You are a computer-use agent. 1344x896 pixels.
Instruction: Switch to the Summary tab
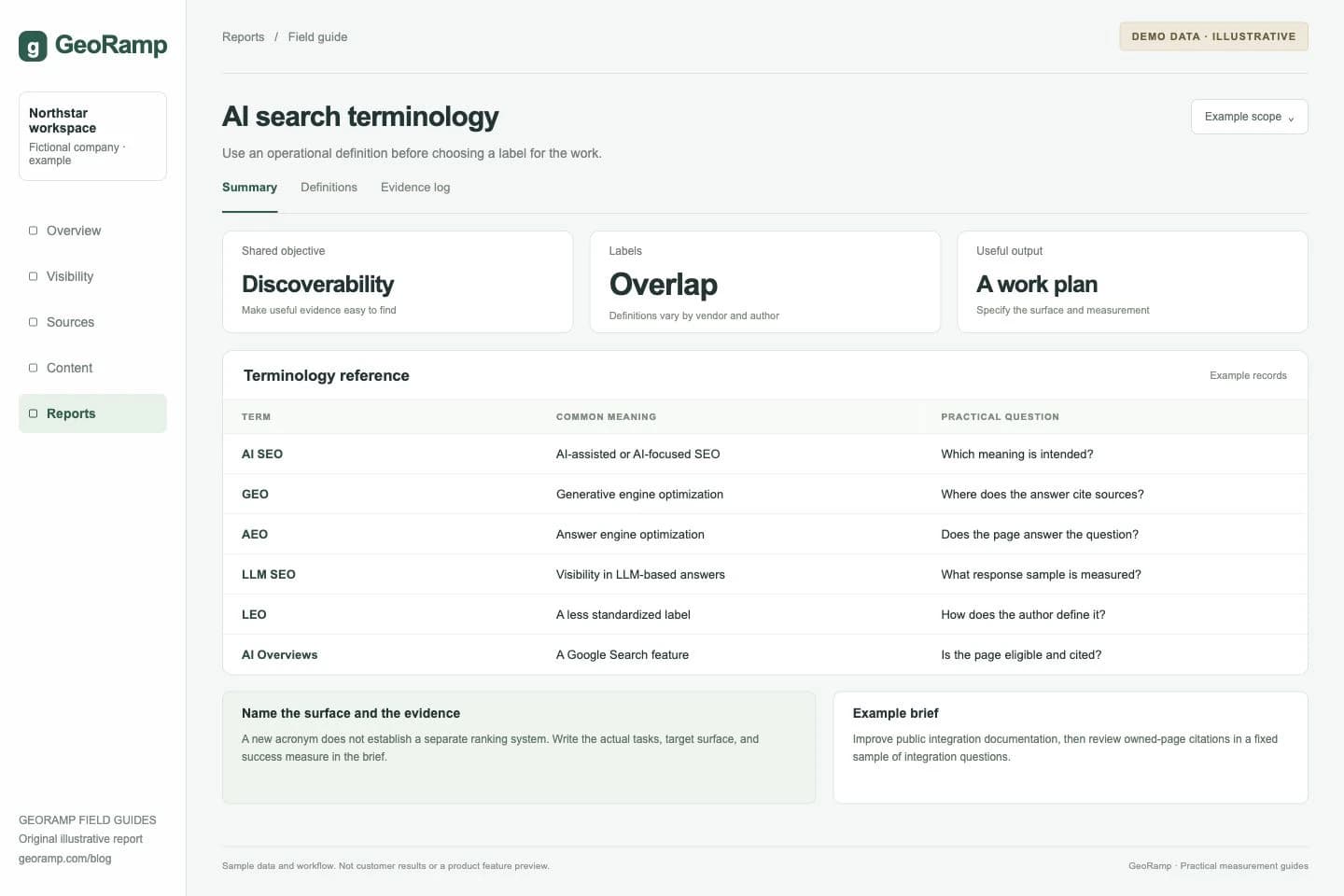pyautogui.click(x=249, y=188)
